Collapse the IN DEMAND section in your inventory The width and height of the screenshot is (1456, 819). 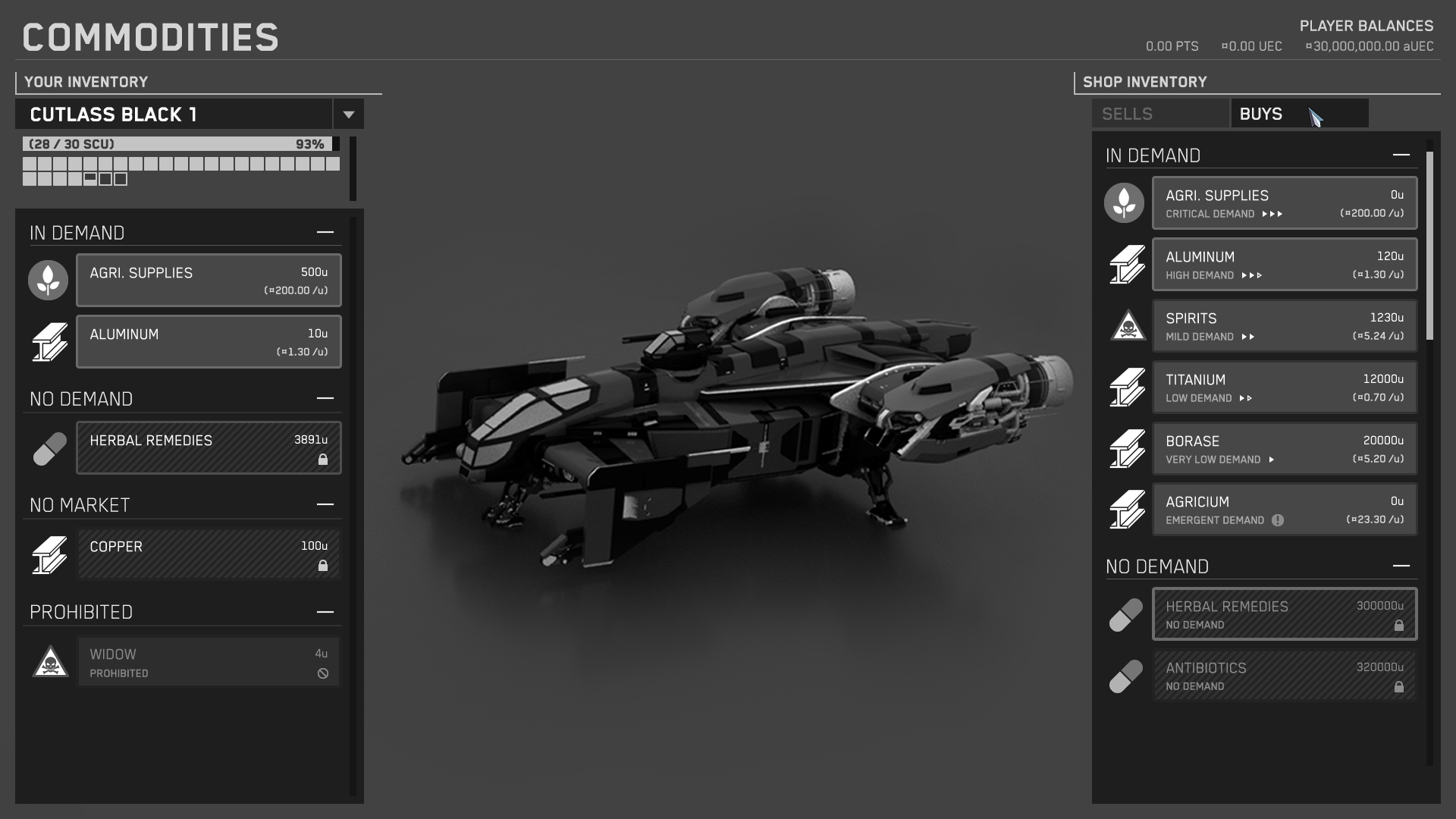click(x=325, y=232)
